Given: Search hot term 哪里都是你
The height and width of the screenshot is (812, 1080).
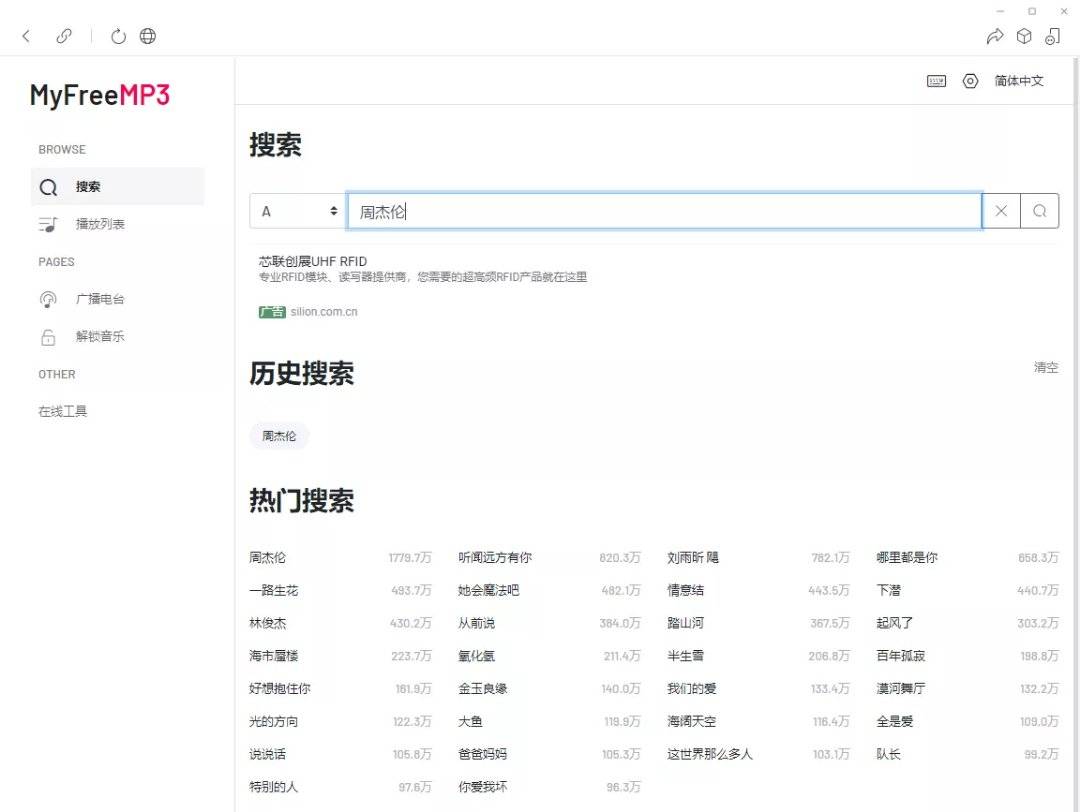Looking at the screenshot, I should [907, 557].
